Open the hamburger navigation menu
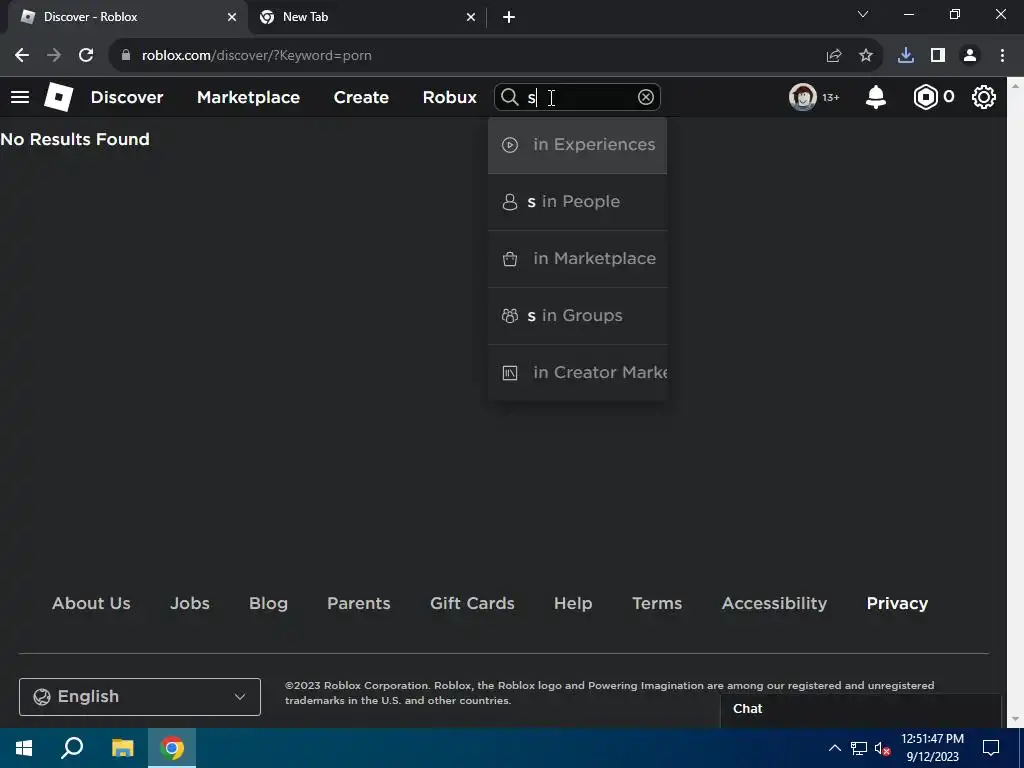The width and height of the screenshot is (1024, 768). (20, 97)
